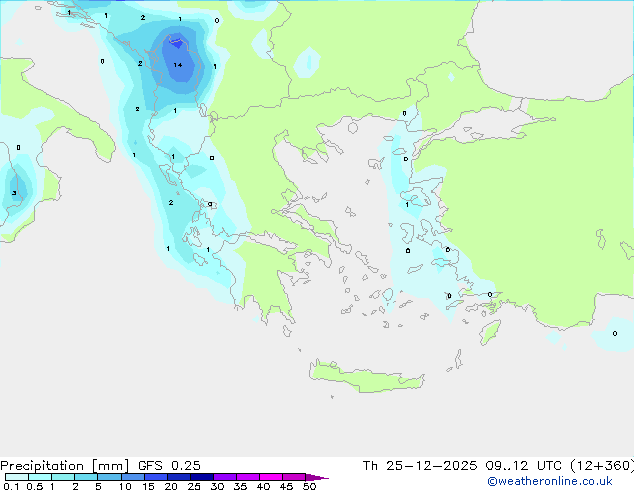The height and width of the screenshot is (490, 634).
Task: Click the '3' precipitation value near Italy
Action: coord(14,193)
